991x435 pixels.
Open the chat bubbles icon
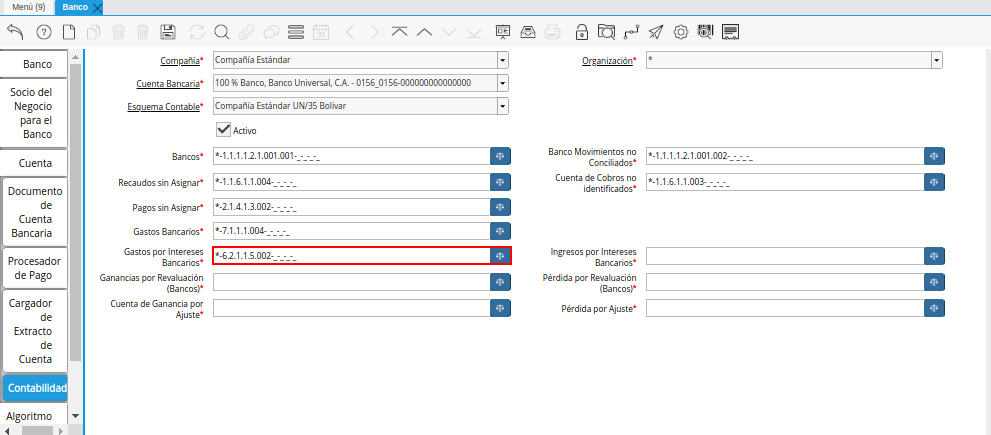[271, 32]
